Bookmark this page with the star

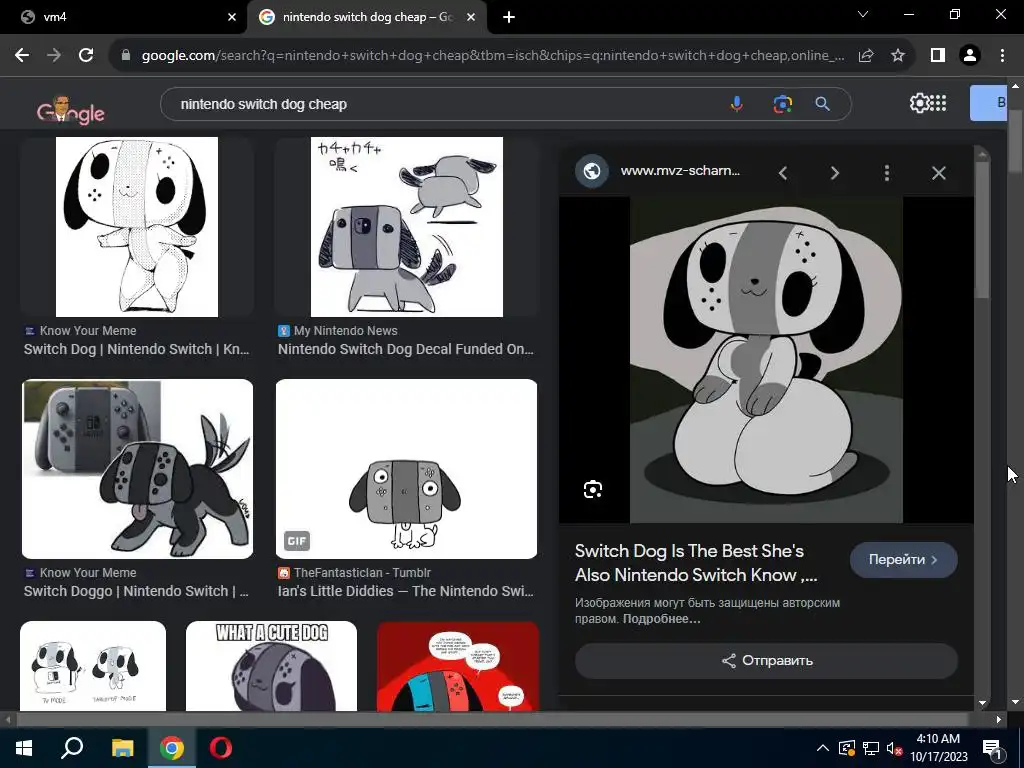(898, 56)
